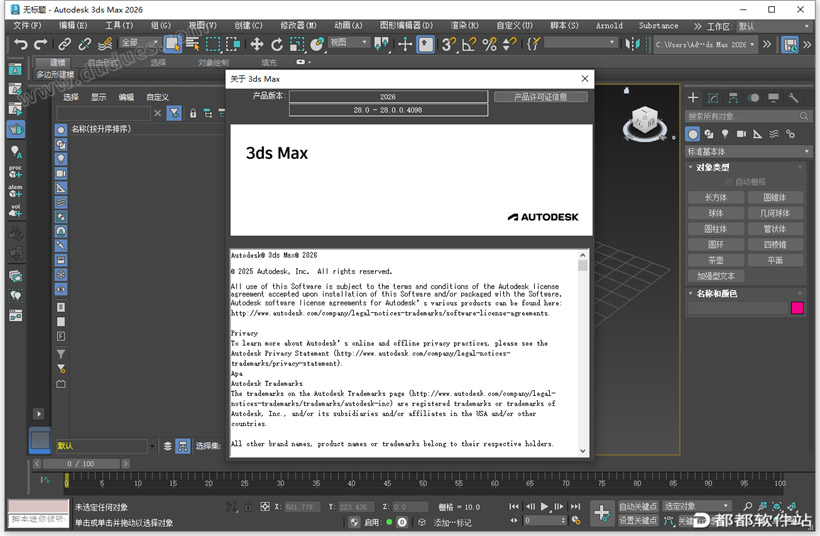
Task: Open the Modify panel icon
Action: click(x=713, y=98)
